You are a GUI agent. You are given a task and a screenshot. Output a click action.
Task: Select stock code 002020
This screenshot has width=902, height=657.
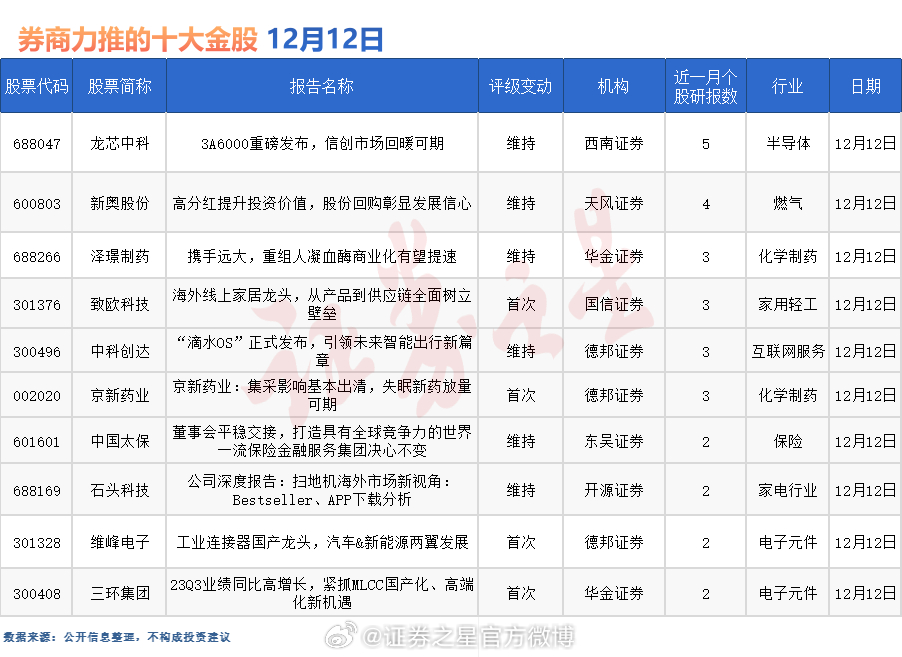click(37, 396)
